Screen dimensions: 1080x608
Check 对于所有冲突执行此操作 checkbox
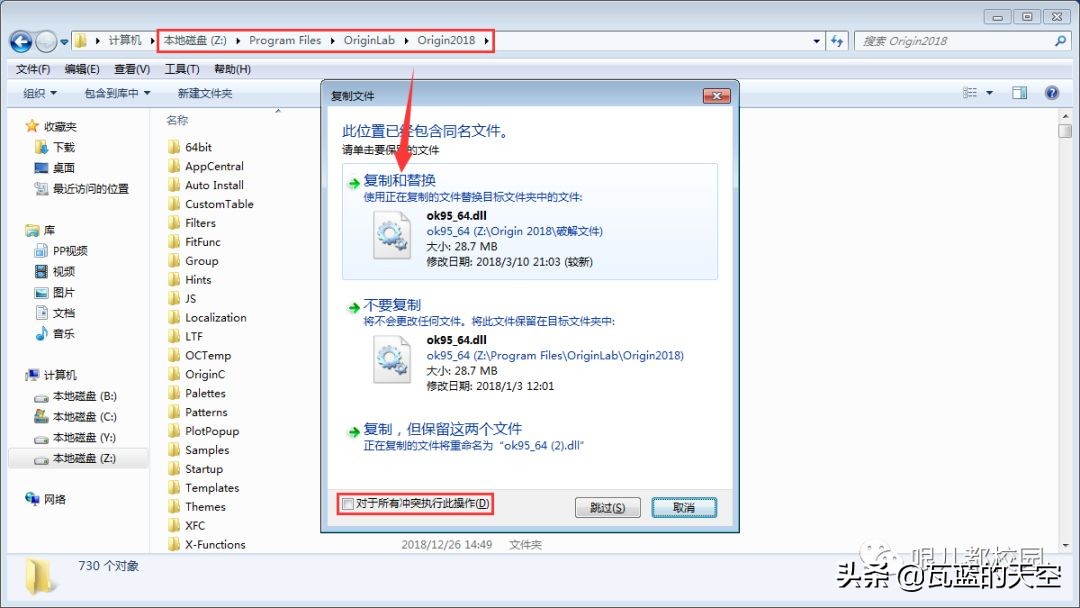click(x=349, y=504)
